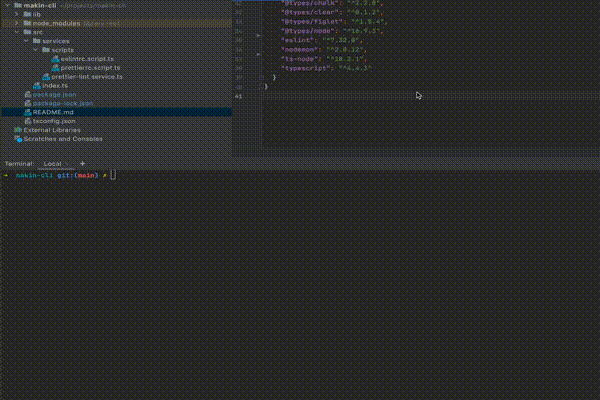Screen dimensions: 600x400
Task: Select the services folder name
Action: click(x=56, y=41)
